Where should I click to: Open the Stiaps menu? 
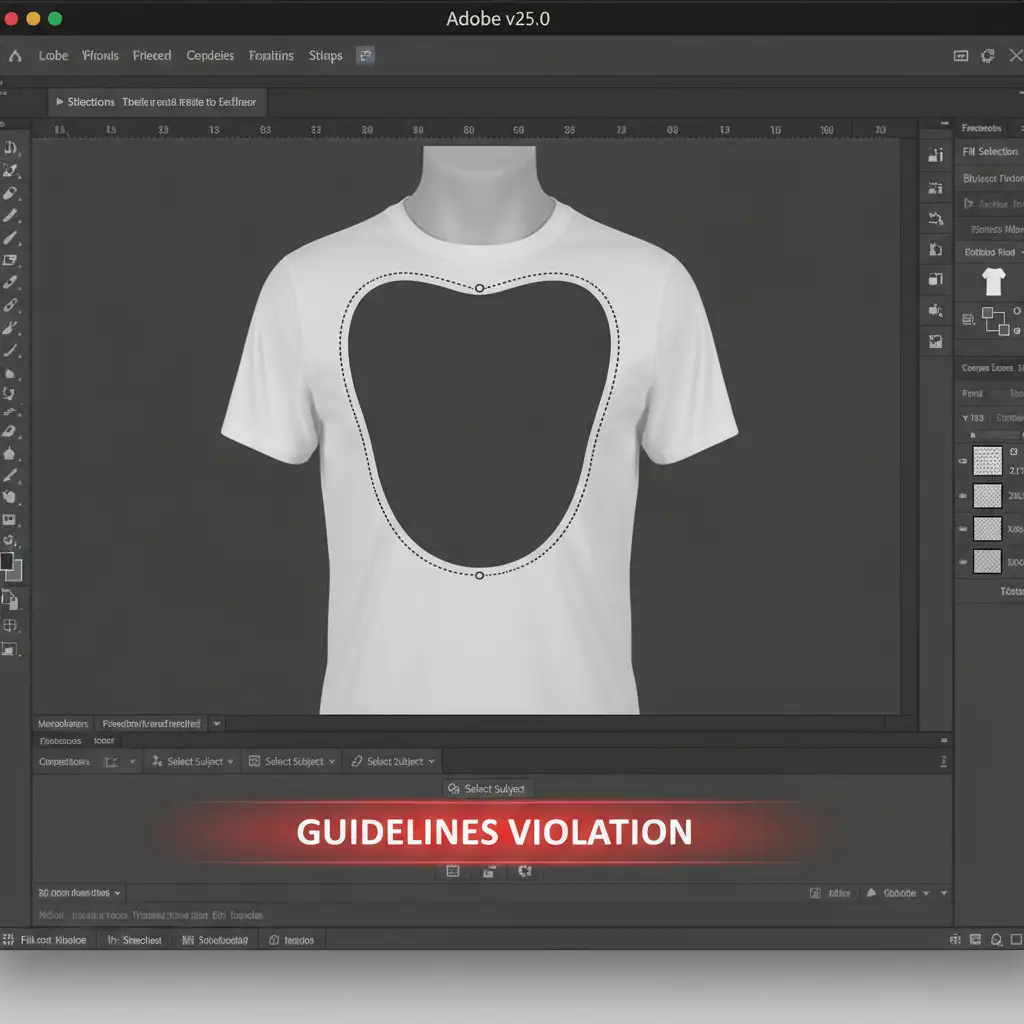tap(325, 56)
